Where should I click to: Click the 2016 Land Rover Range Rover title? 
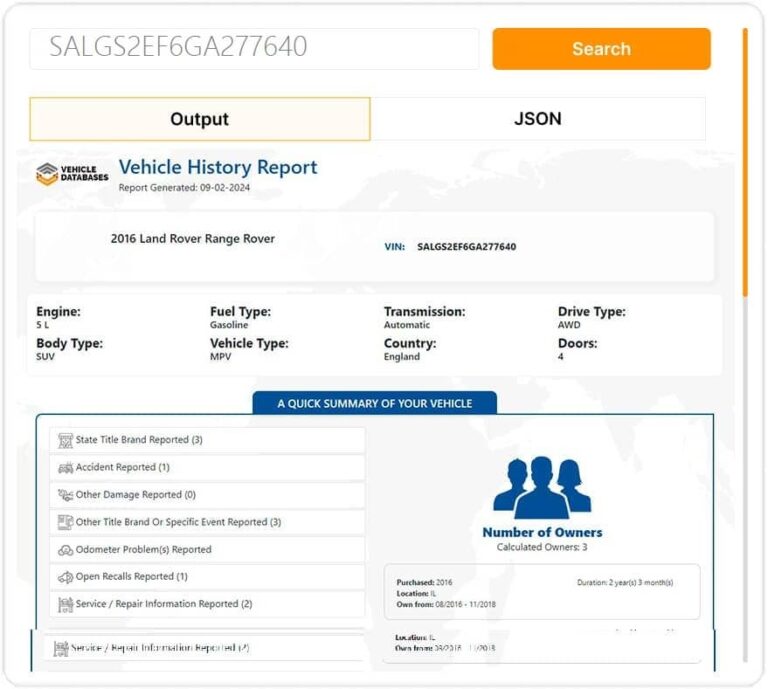tap(192, 238)
